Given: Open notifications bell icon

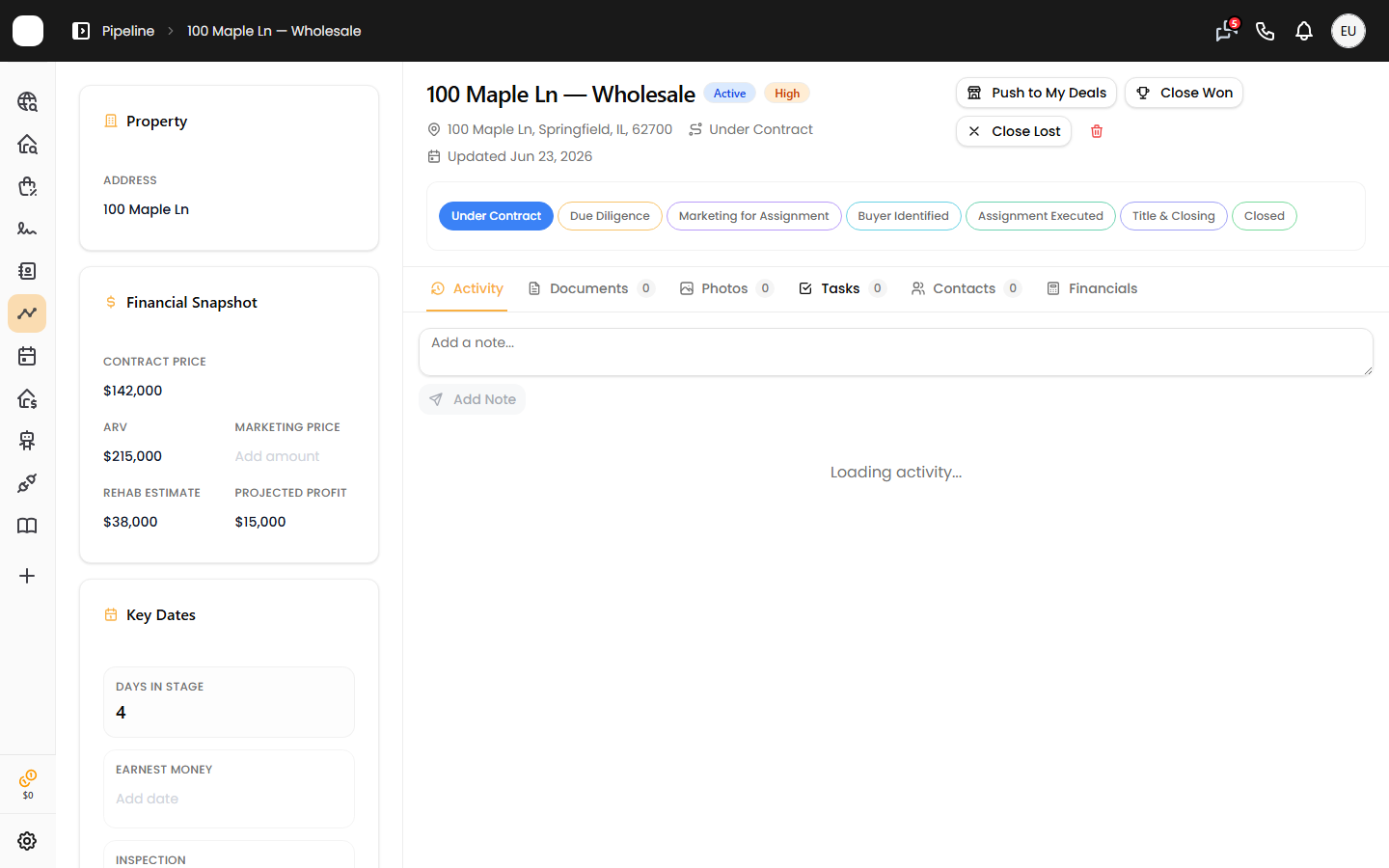Looking at the screenshot, I should point(1304,31).
